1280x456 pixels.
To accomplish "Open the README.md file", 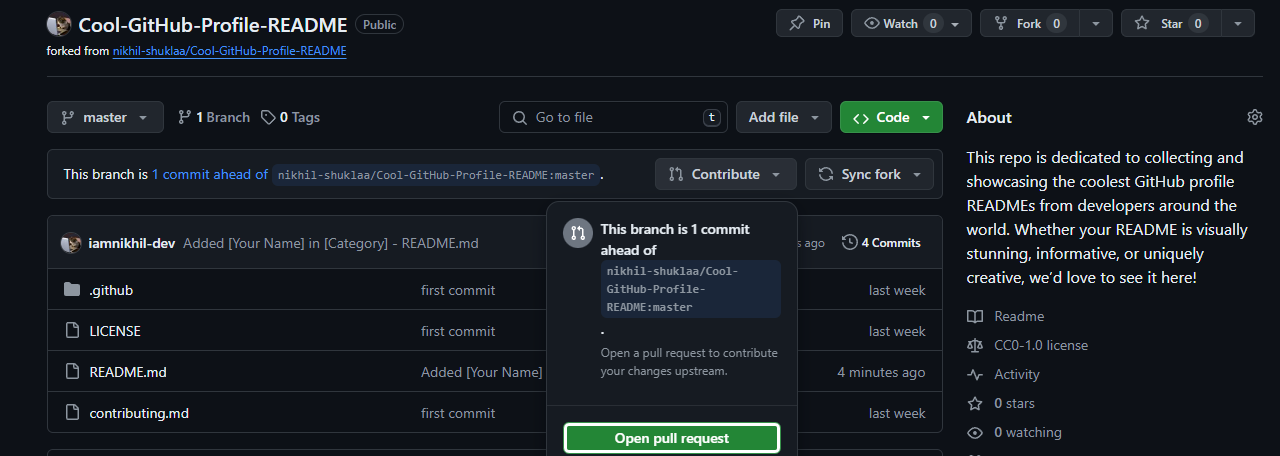I will 128,372.
